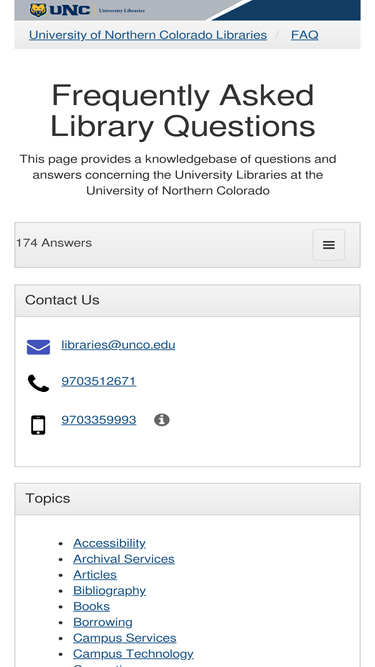The height and width of the screenshot is (667, 375).
Task: Open the Campus Technology topic
Action: point(133,654)
